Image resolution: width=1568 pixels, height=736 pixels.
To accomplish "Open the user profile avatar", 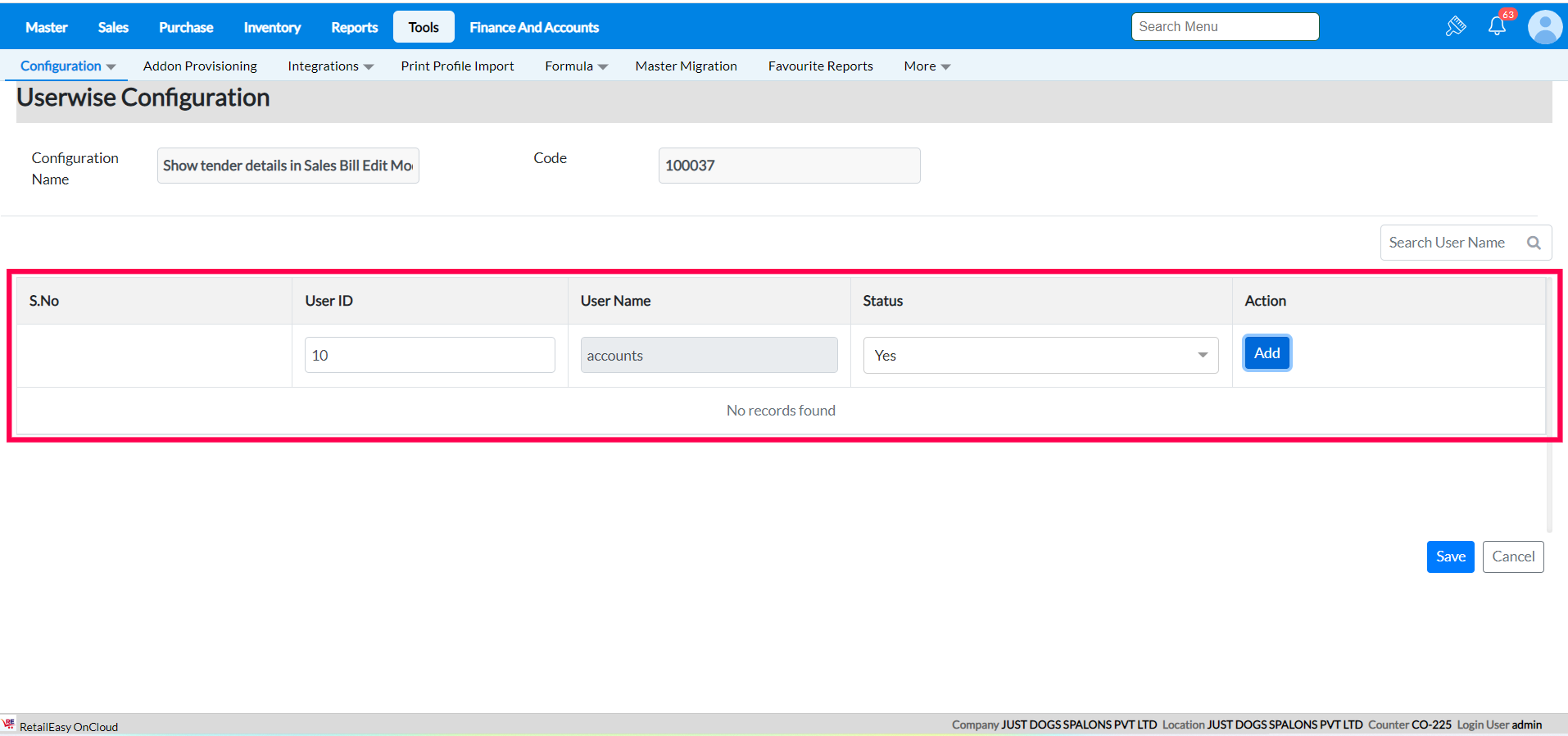I will [1545, 27].
